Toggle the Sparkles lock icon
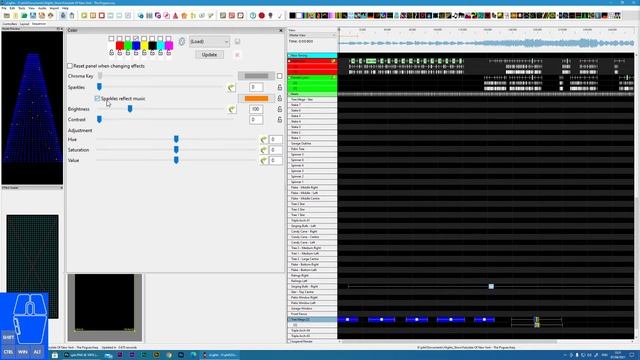 pyautogui.click(x=280, y=87)
